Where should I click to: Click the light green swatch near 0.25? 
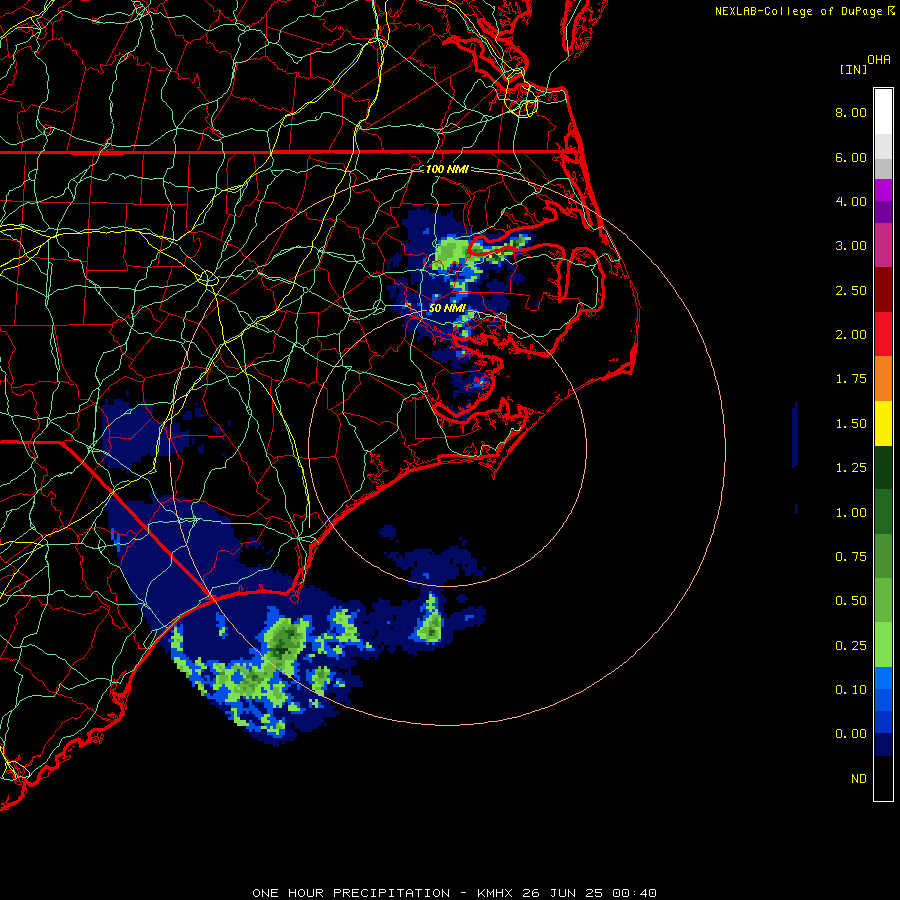tap(883, 645)
